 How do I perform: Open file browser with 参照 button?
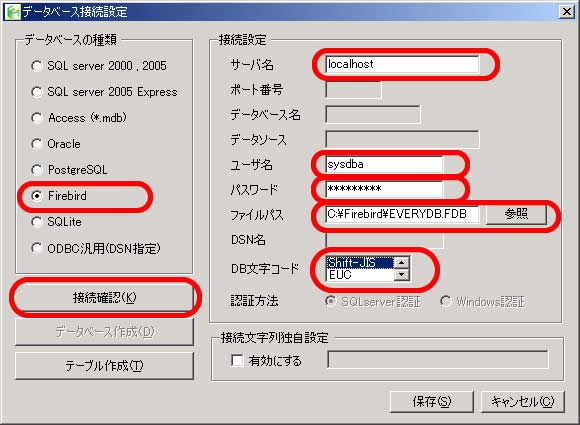tap(516, 214)
